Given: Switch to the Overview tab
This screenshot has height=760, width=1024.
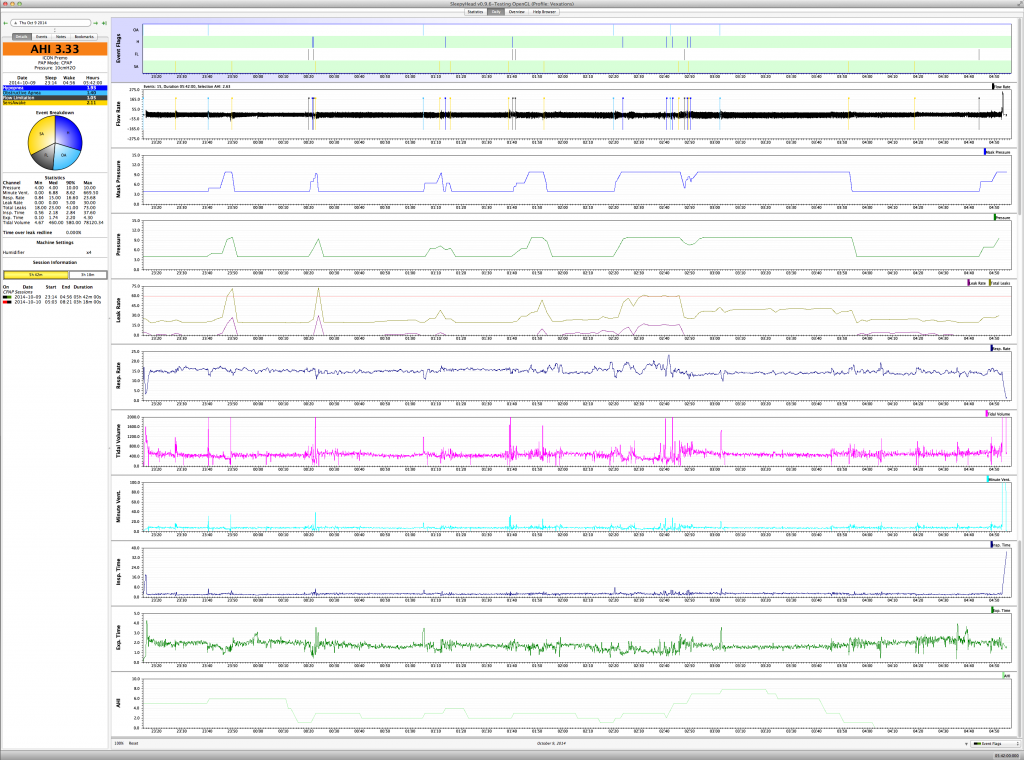Looking at the screenshot, I should coord(516,12).
